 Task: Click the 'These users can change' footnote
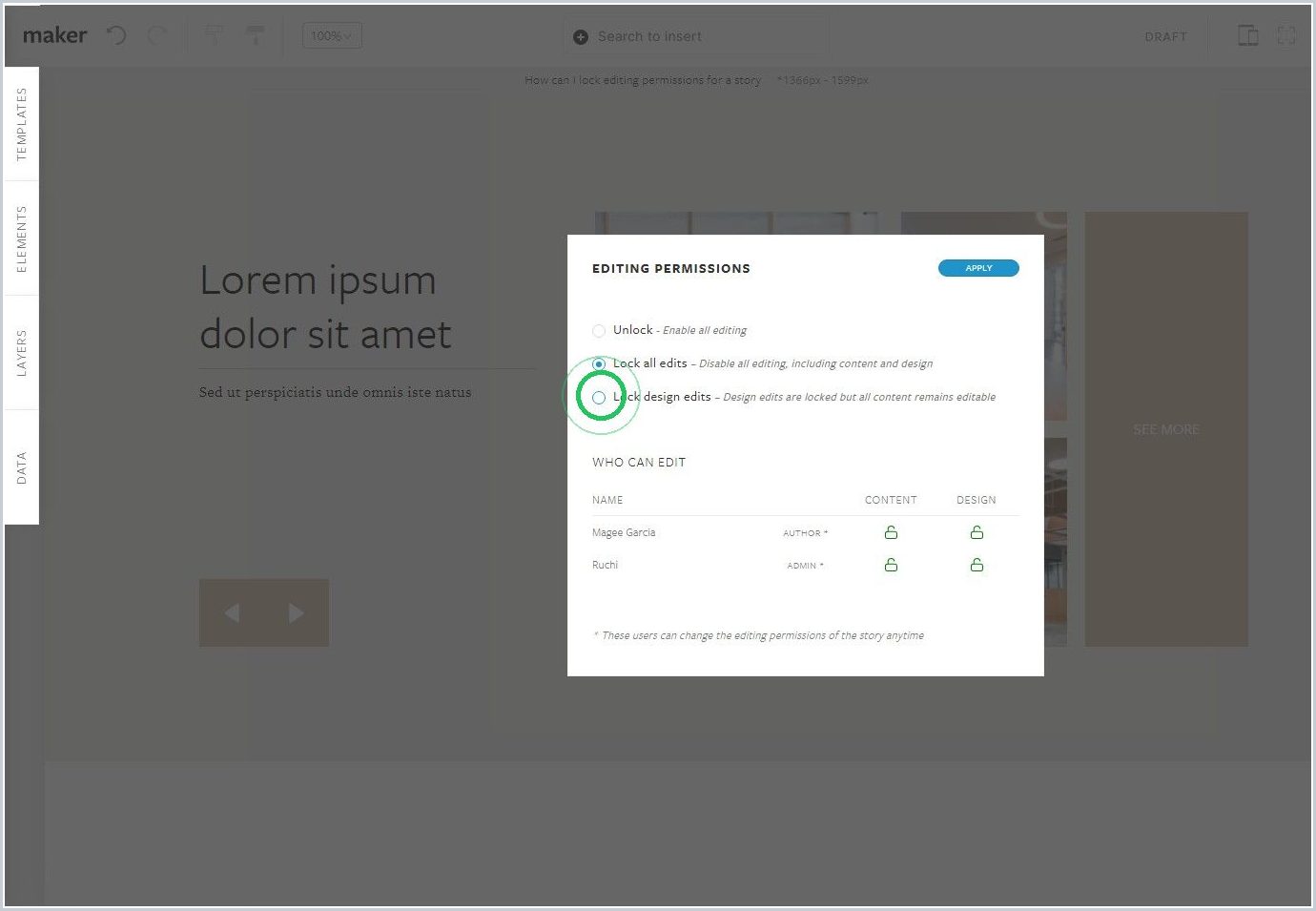759,635
